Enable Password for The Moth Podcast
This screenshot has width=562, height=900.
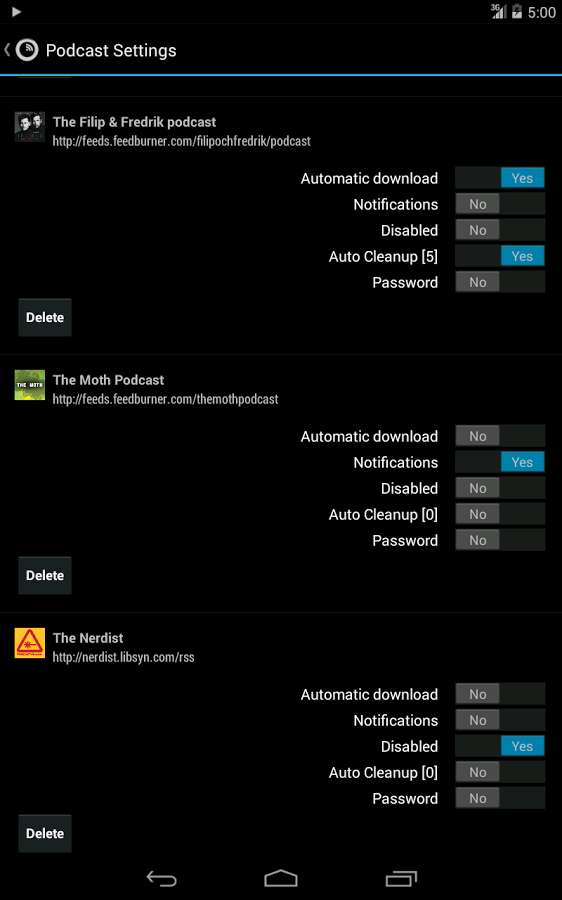coord(500,540)
